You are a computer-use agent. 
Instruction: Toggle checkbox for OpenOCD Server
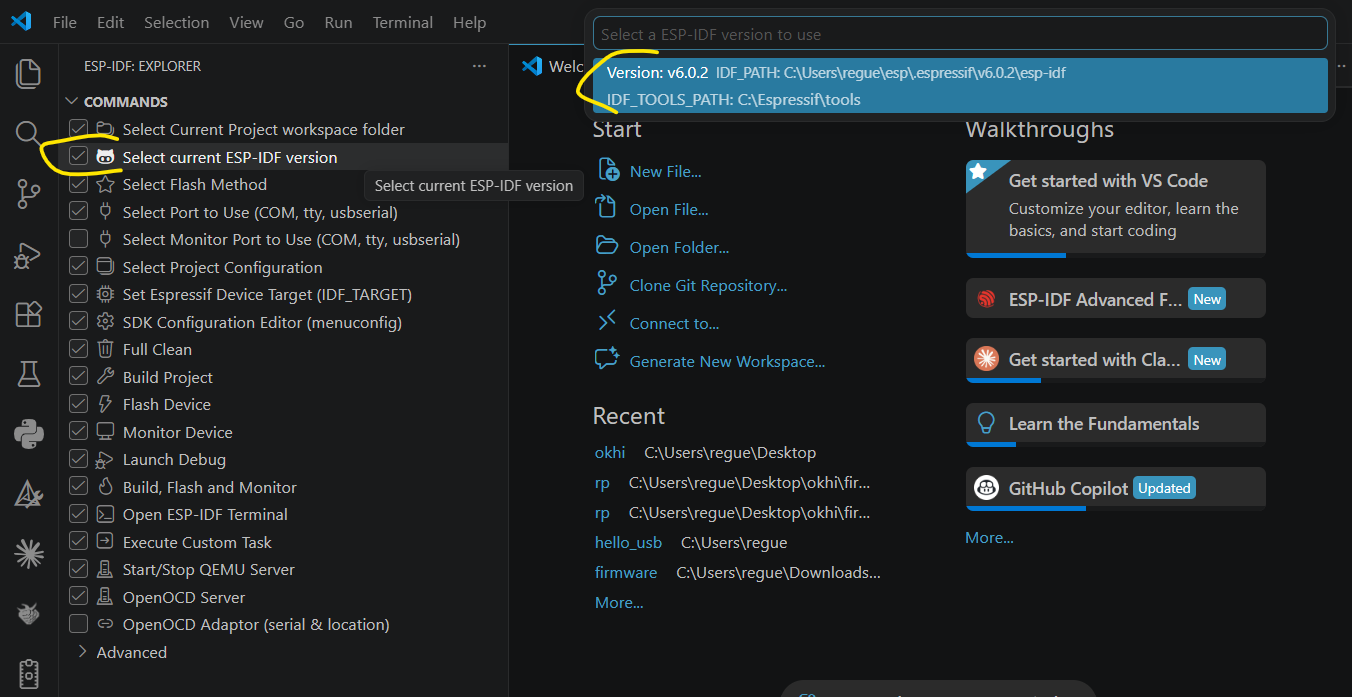click(x=78, y=597)
